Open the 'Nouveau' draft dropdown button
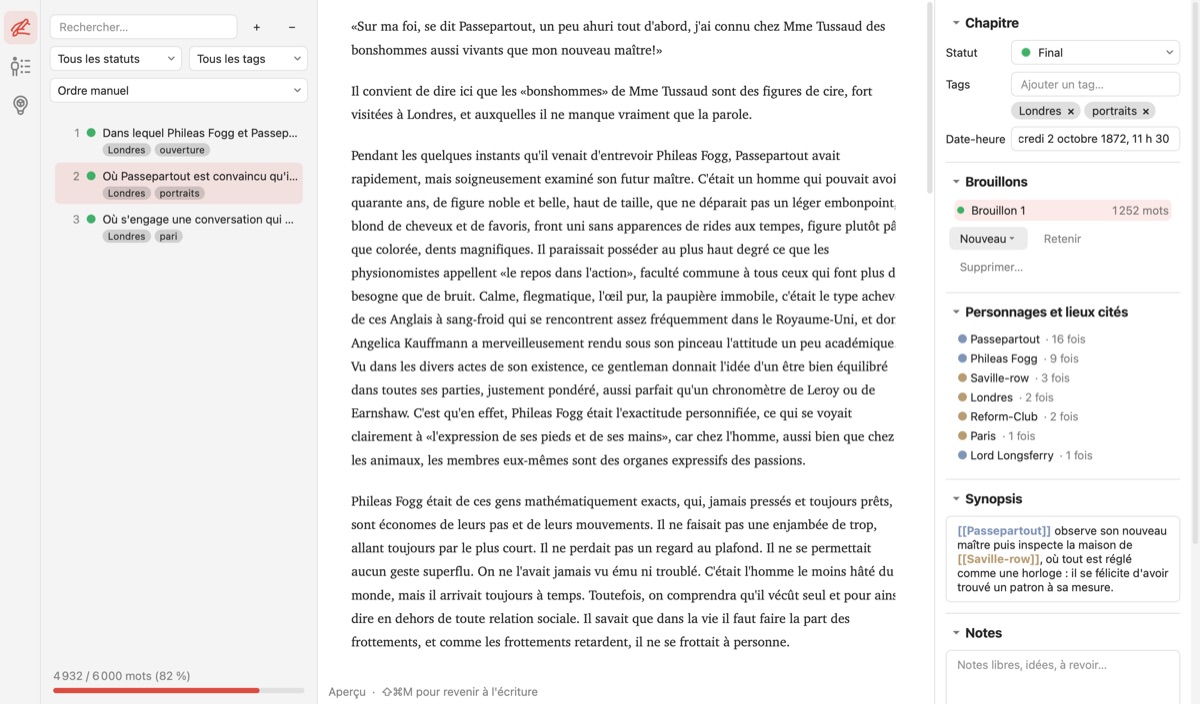Image resolution: width=1200 pixels, height=704 pixels. click(988, 239)
